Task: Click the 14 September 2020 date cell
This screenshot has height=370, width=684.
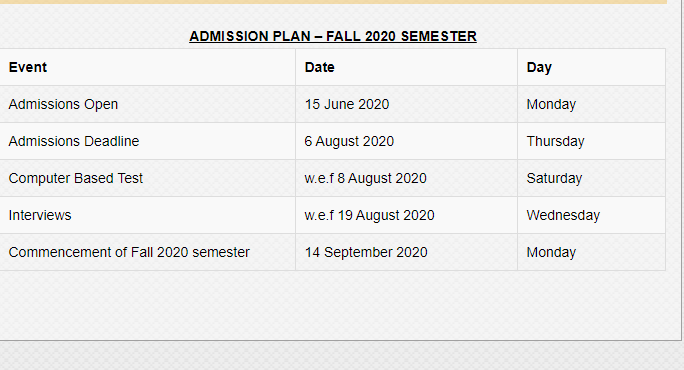Action: (x=407, y=252)
